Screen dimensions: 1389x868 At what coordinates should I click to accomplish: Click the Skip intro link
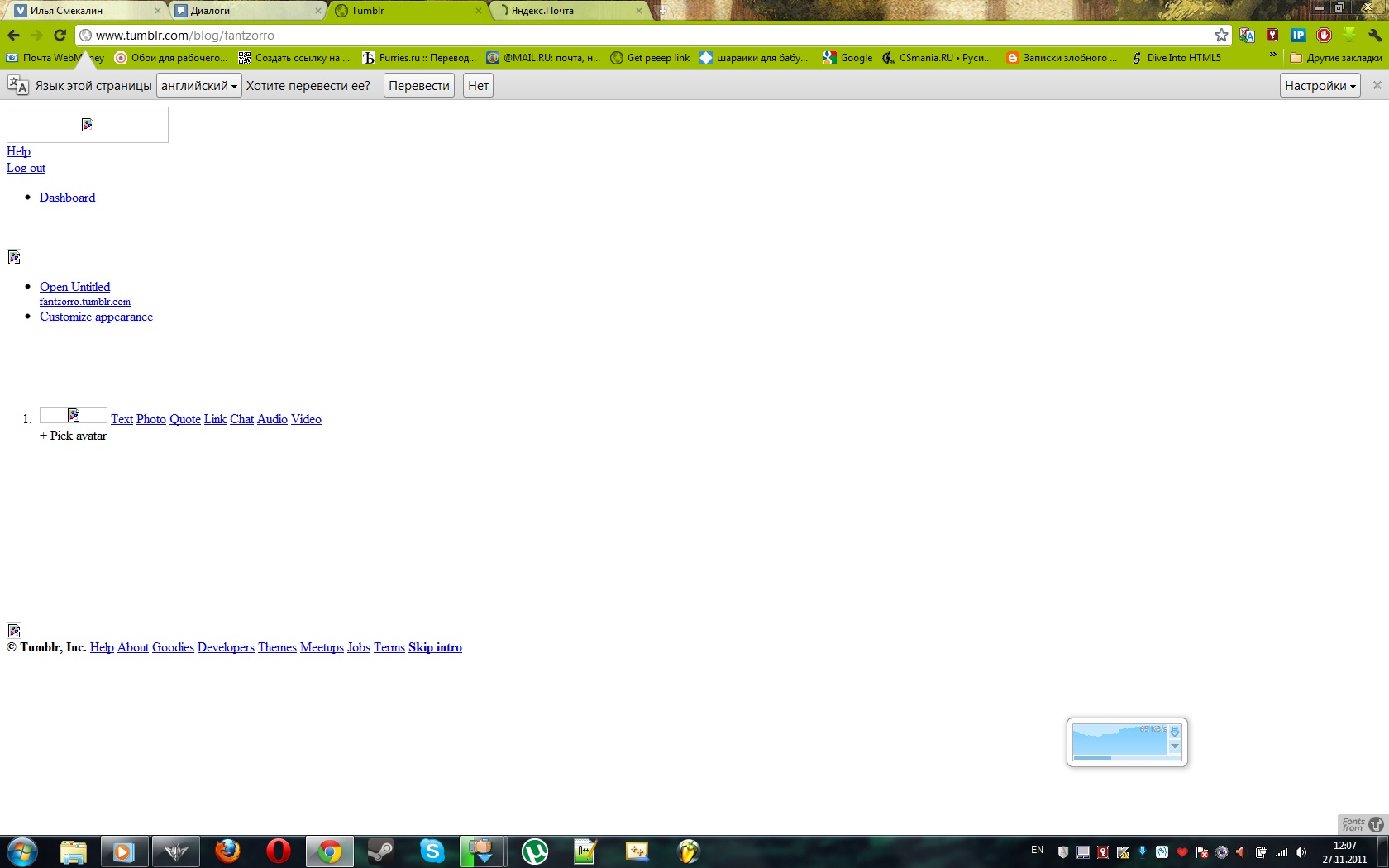[x=435, y=647]
